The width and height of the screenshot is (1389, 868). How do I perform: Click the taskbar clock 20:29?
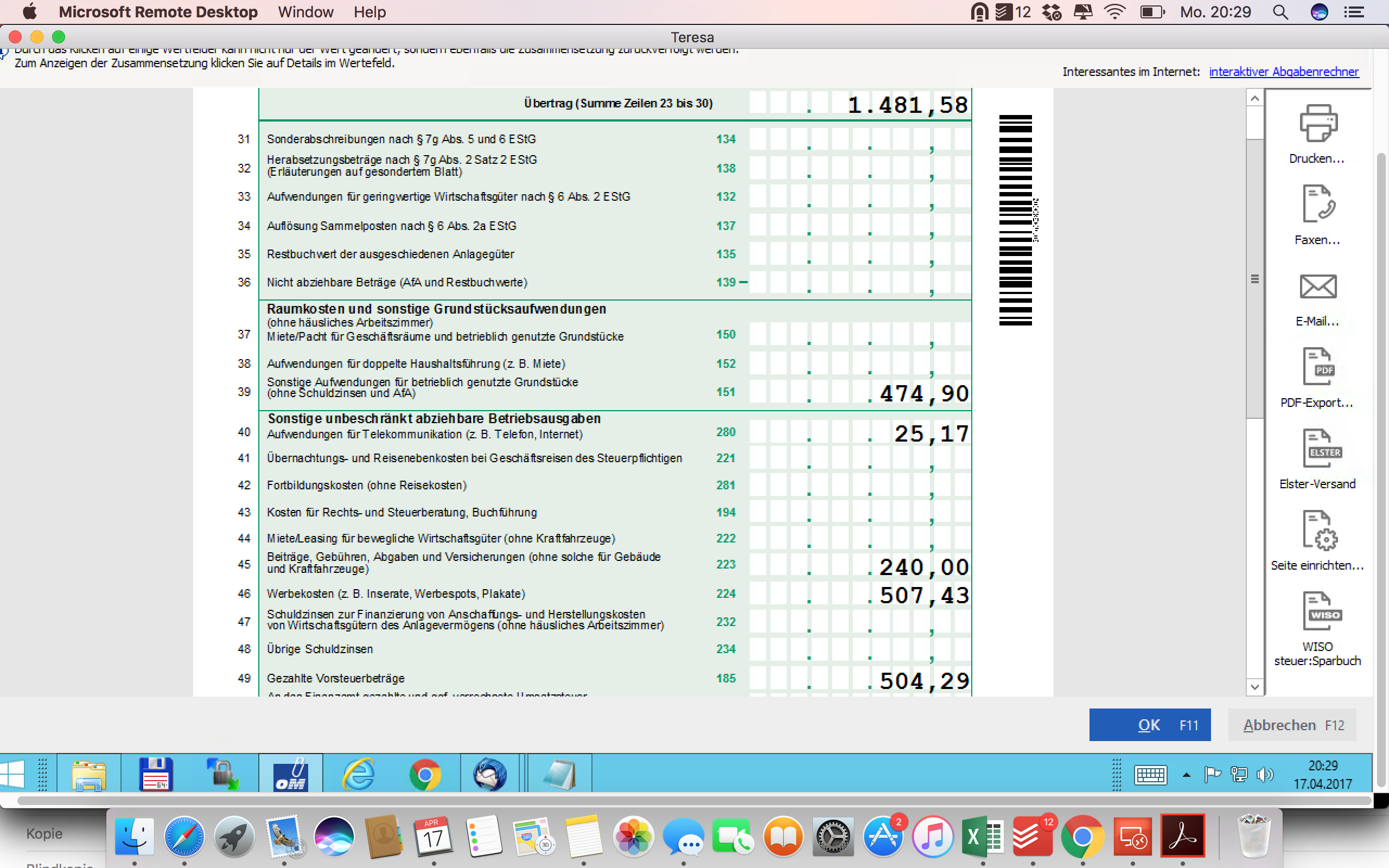point(1322,766)
